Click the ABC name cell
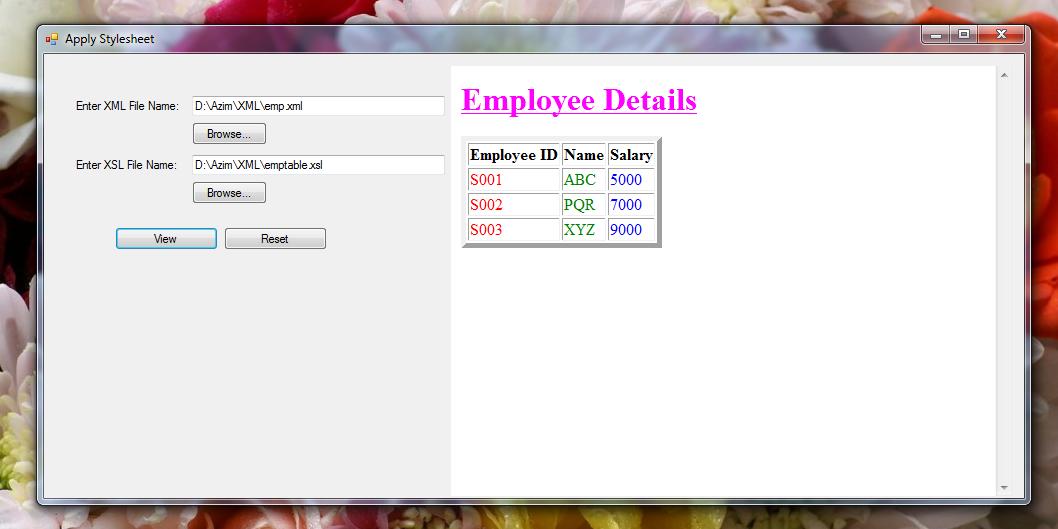The image size is (1058, 529). point(584,180)
